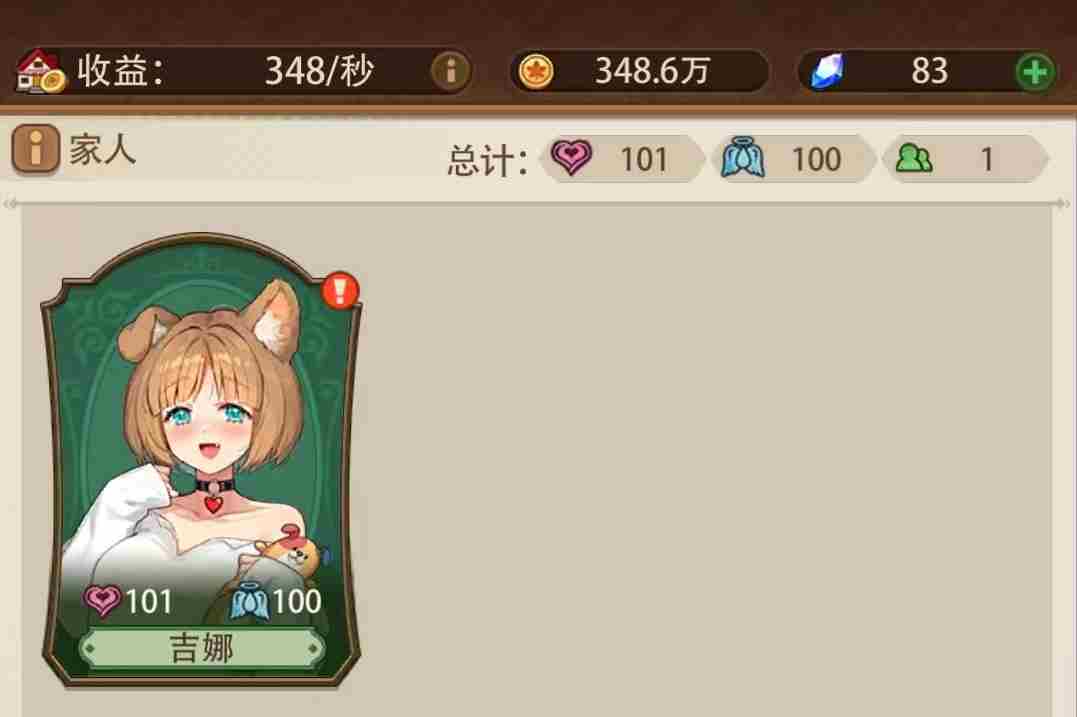Tap the family member count 1
The height and width of the screenshot is (717, 1077).
coord(986,159)
